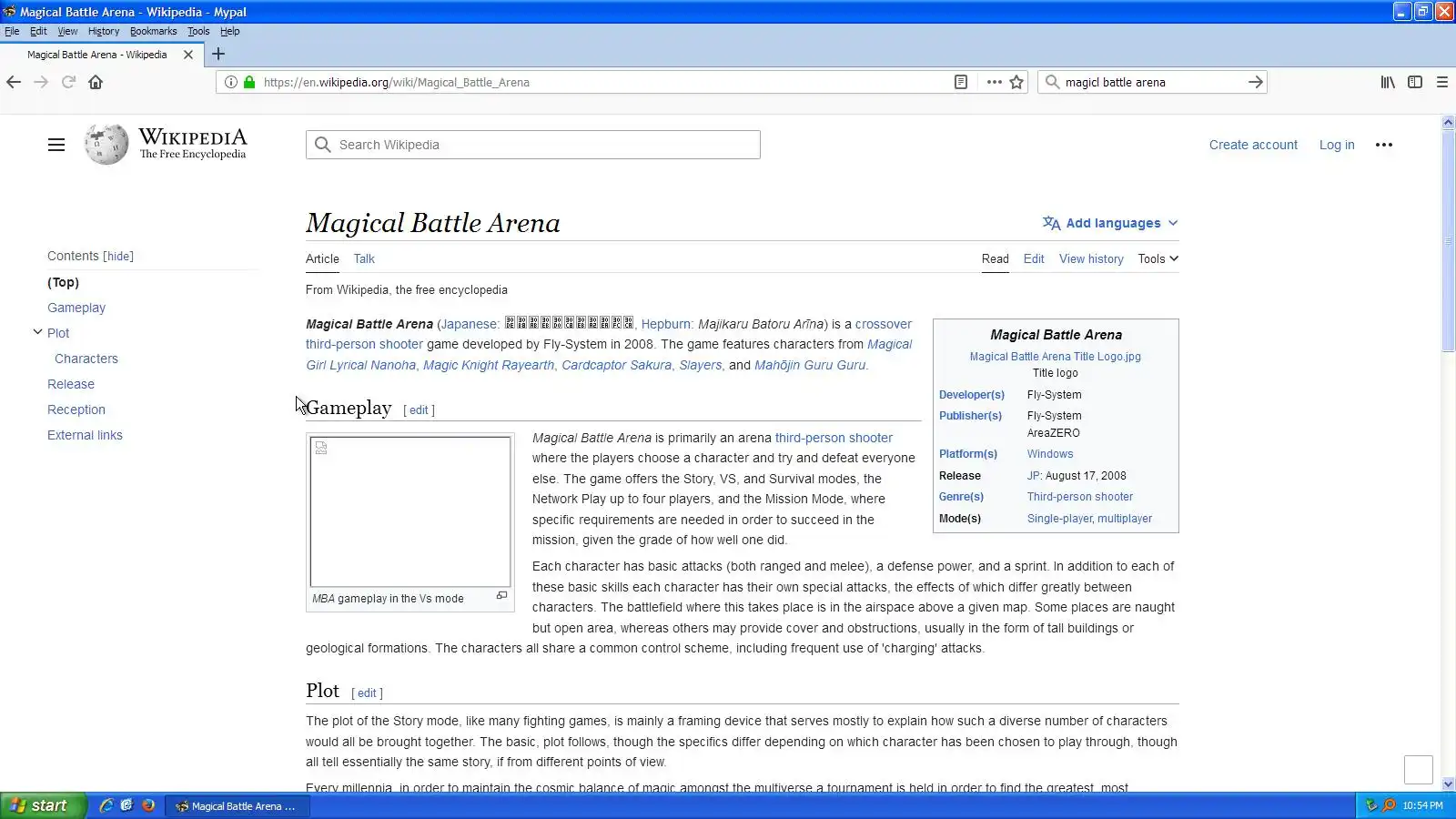Open the Slayers link in the intro
The image size is (1456, 819).
(x=701, y=365)
